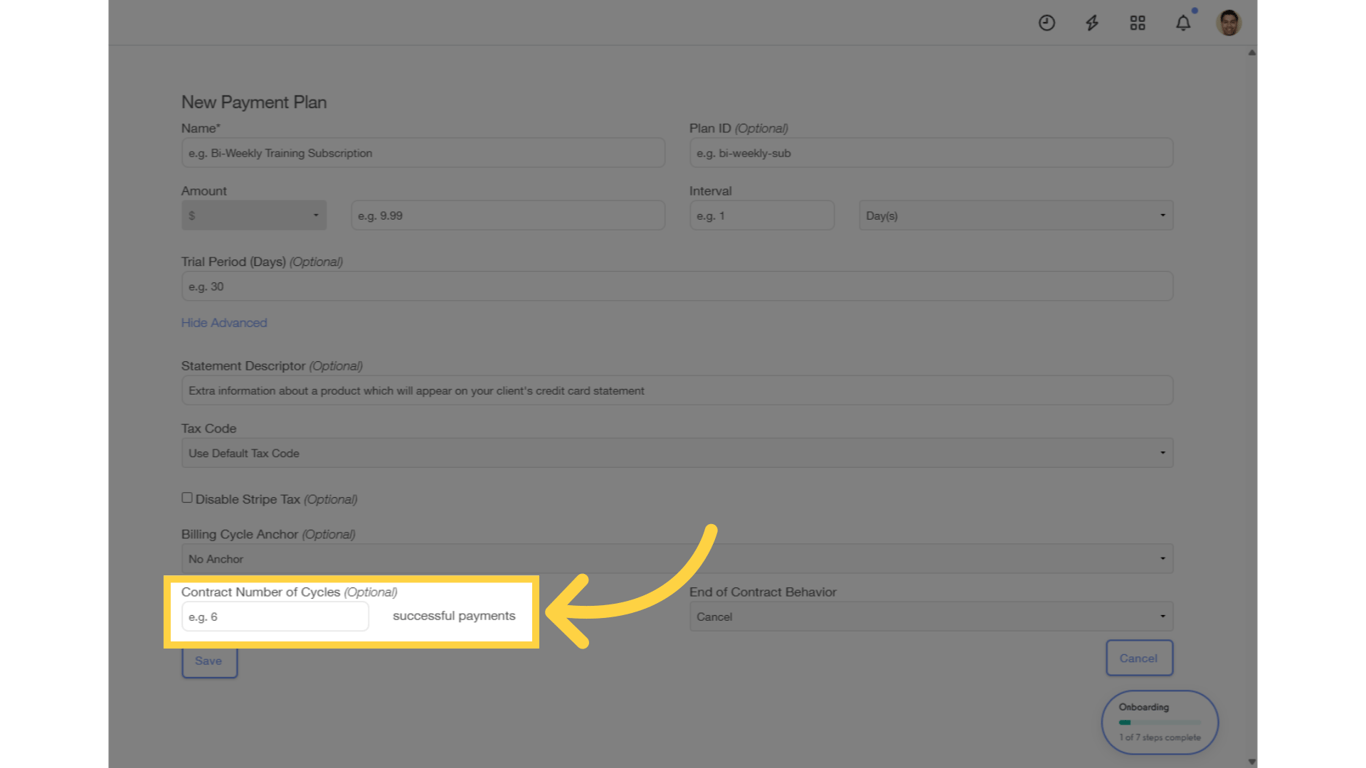Viewport: 1366px width, 768px height.
Task: Open the currency dropdown under Amount
Action: coord(253,215)
